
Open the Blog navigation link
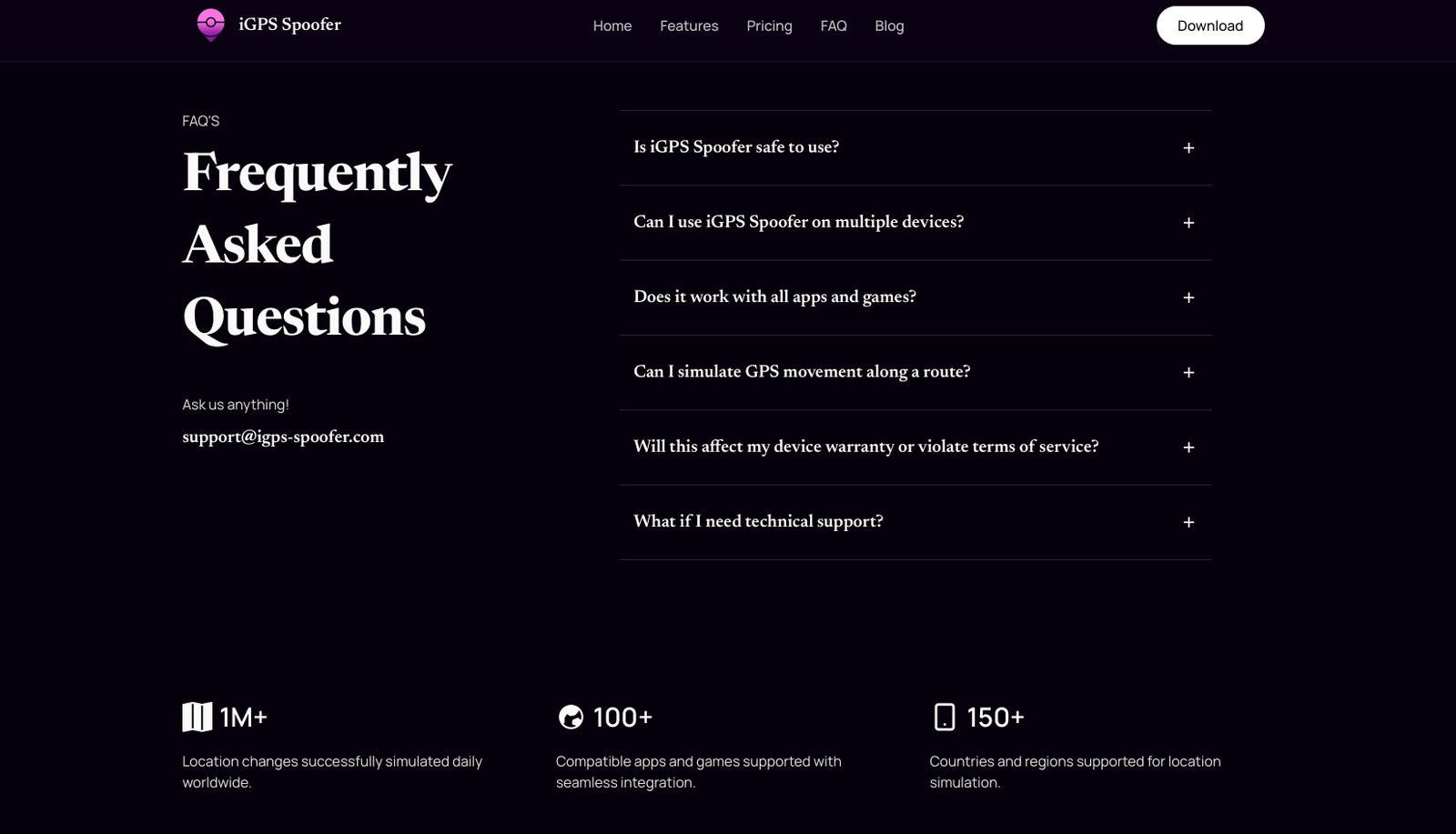click(x=889, y=25)
